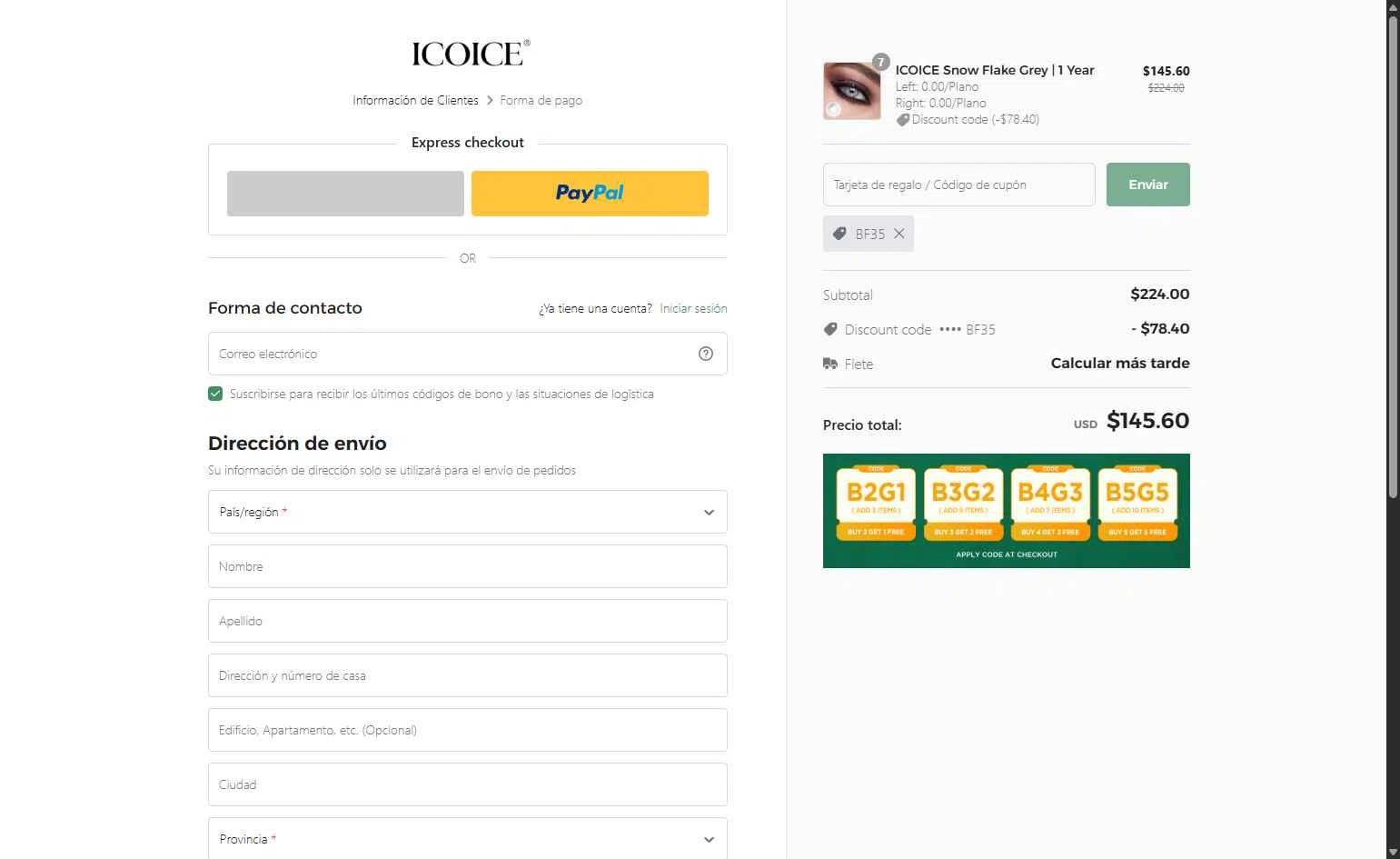Click the product quantity badge 7
1400x859 pixels.
(880, 62)
